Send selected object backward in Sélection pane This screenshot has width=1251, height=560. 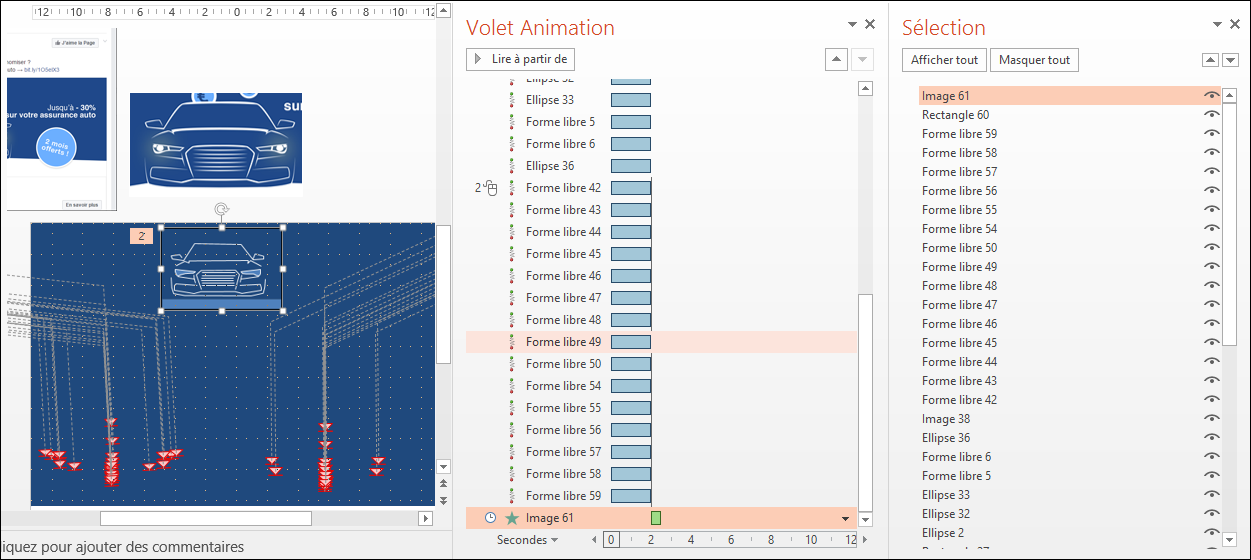pos(1229,60)
